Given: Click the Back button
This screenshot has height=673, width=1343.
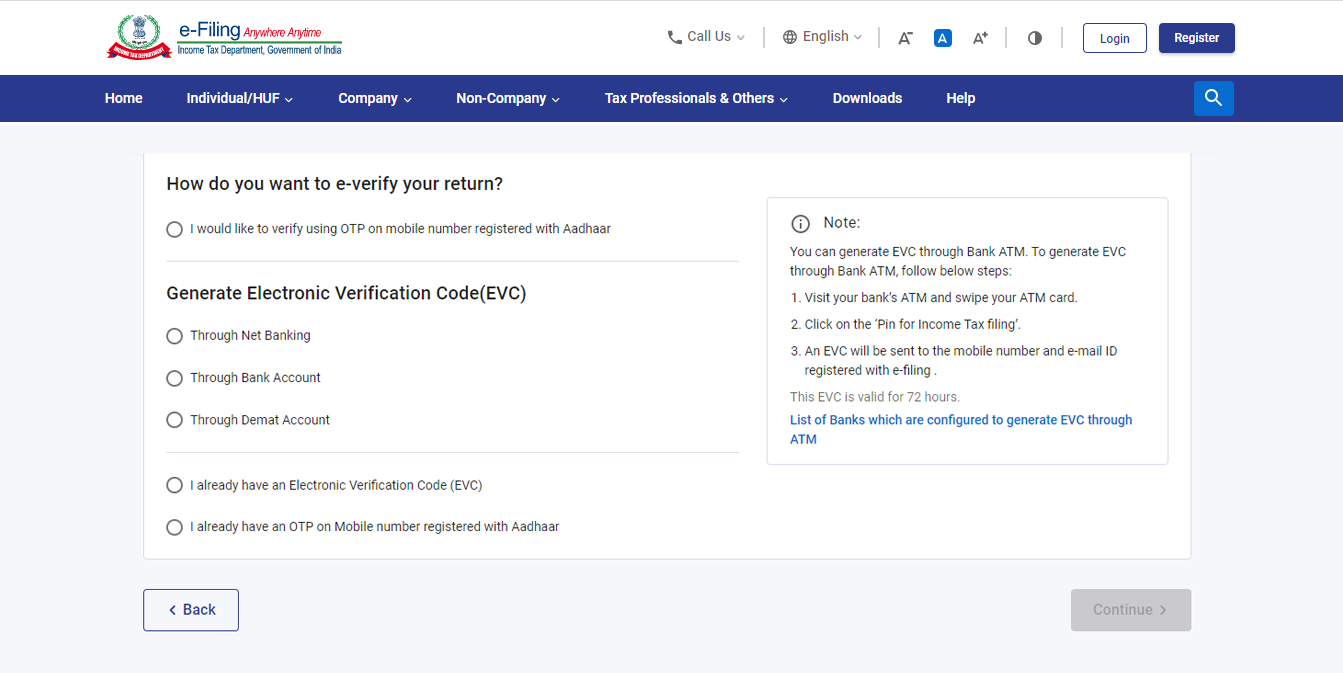Looking at the screenshot, I should click(190, 609).
